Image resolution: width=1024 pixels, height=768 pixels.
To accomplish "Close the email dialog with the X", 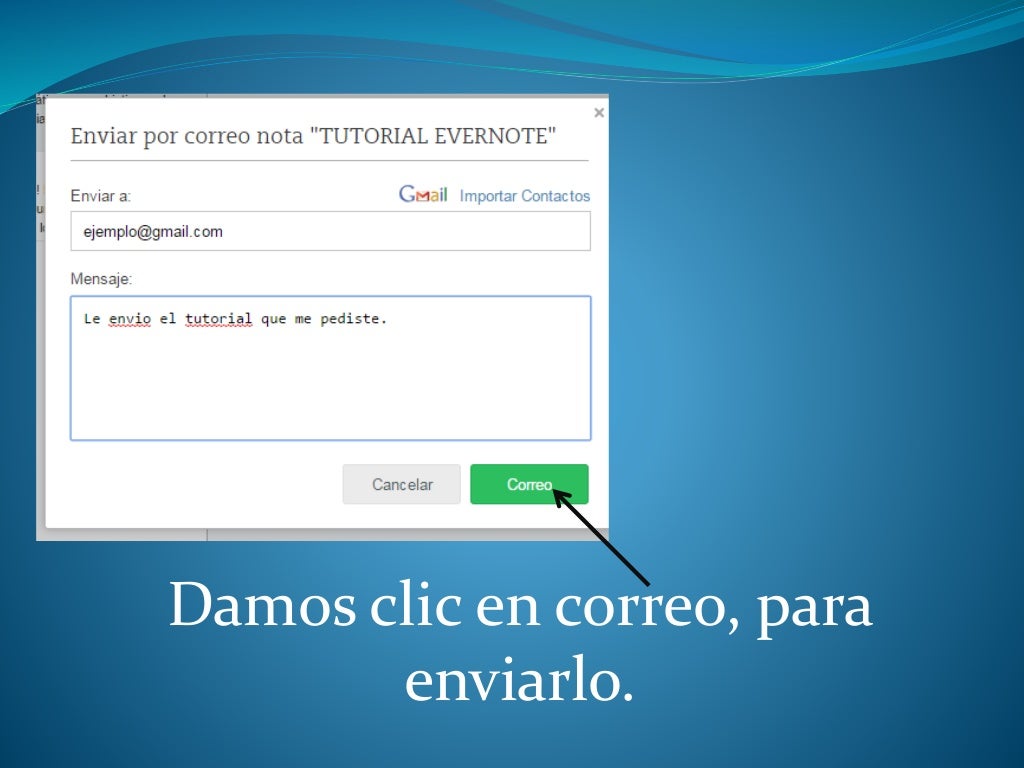I will (x=599, y=113).
